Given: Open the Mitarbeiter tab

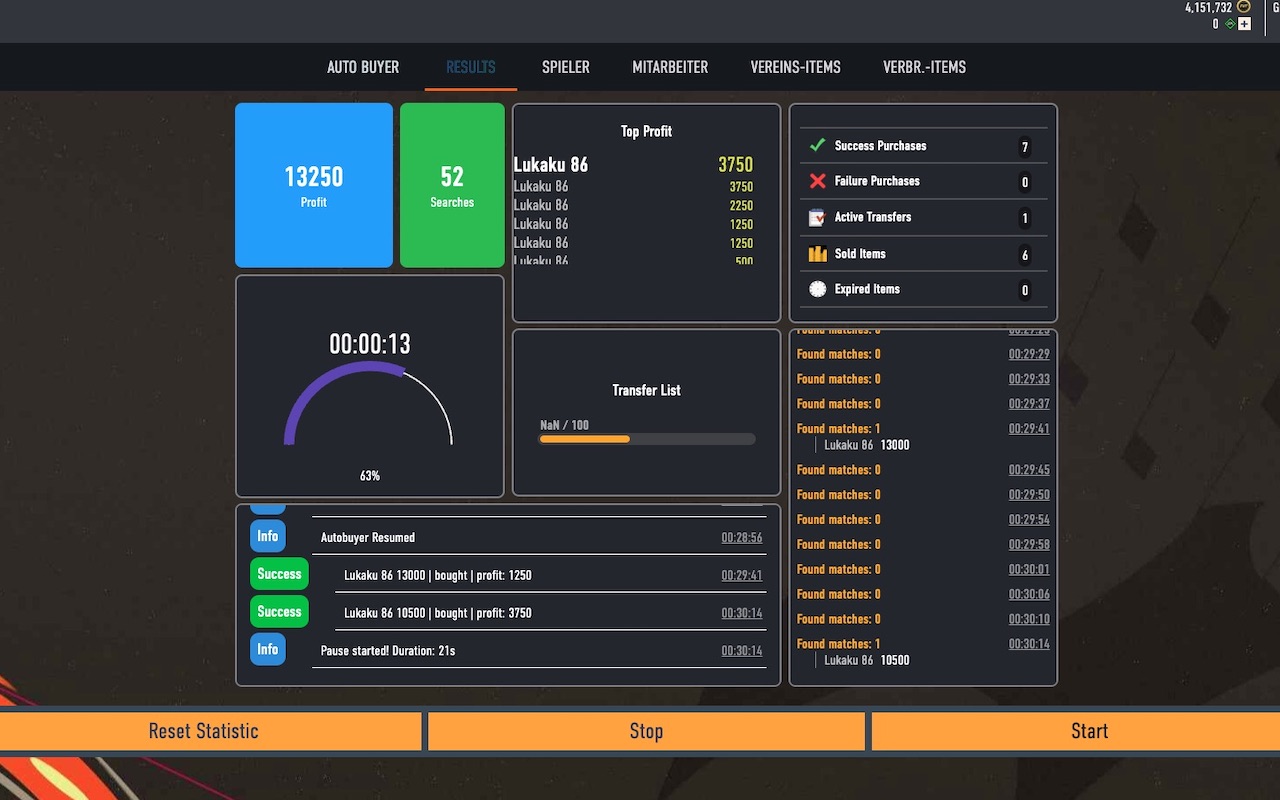Looking at the screenshot, I should [x=670, y=68].
